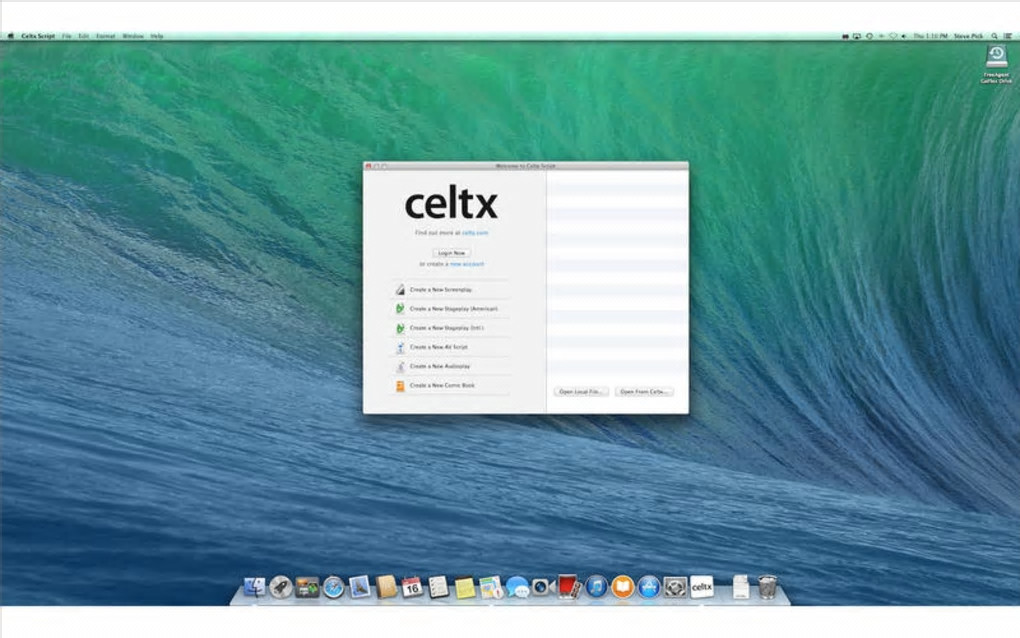1020x638 pixels.
Task: Open System Preferences from the Dock
Action: pos(675,587)
